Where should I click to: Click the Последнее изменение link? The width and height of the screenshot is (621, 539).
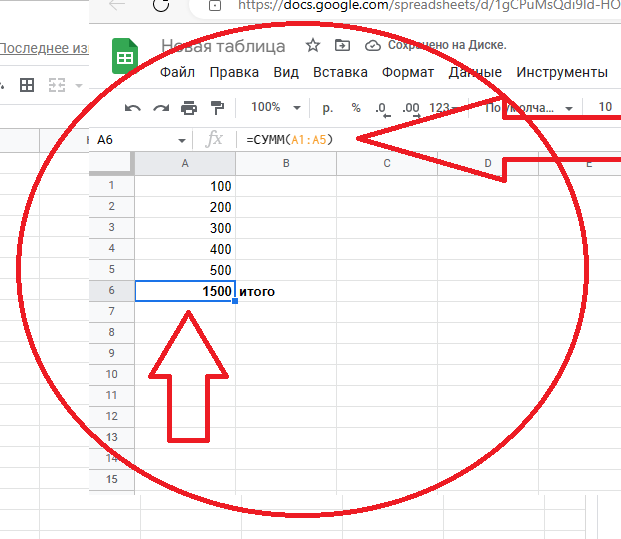[44, 48]
